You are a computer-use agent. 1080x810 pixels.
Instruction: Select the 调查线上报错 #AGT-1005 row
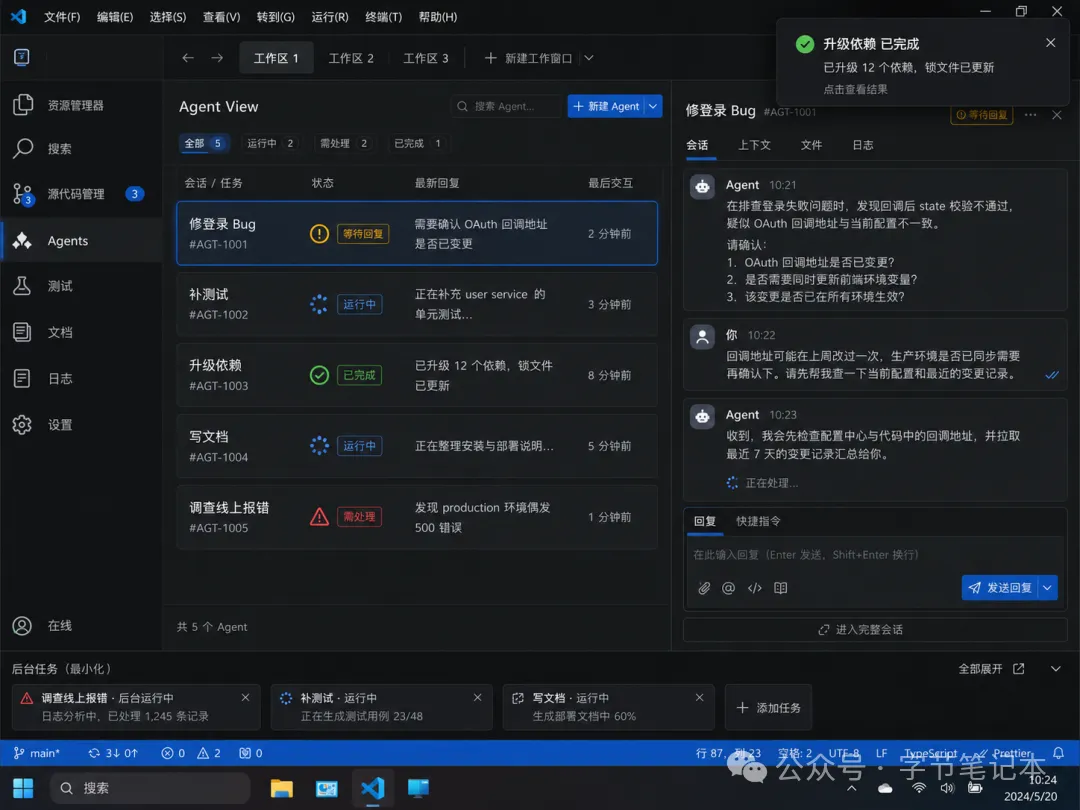[x=417, y=517]
